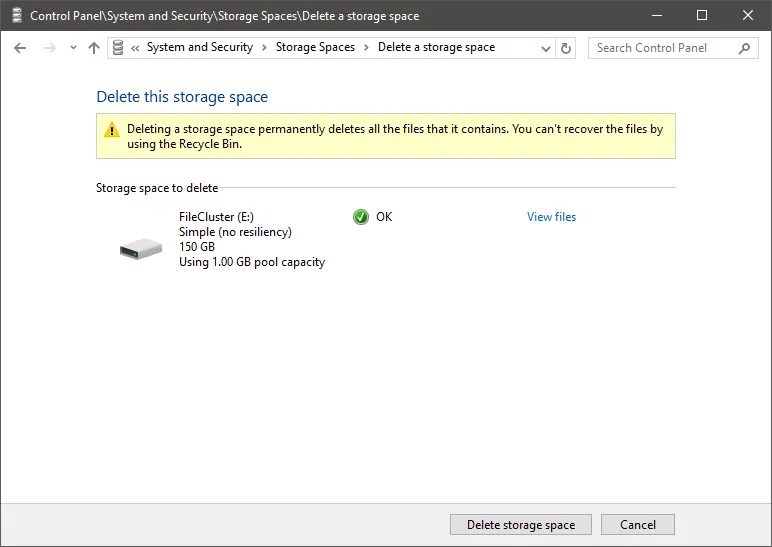
Task: Click the Storage Spaces icon in the address bar
Action: [118, 48]
